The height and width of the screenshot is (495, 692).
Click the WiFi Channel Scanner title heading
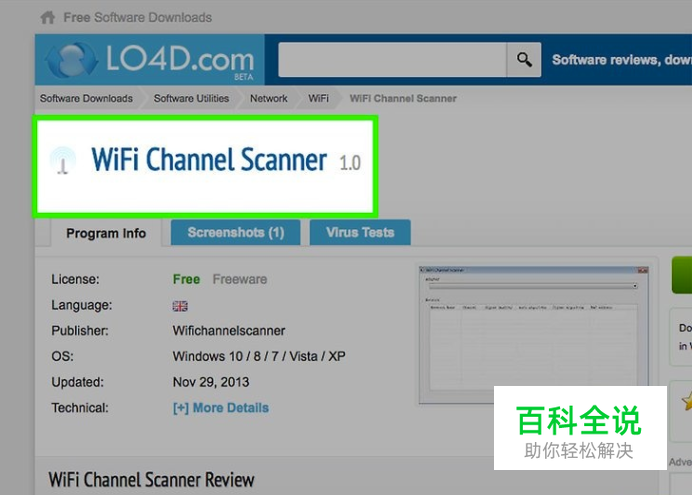pos(209,160)
